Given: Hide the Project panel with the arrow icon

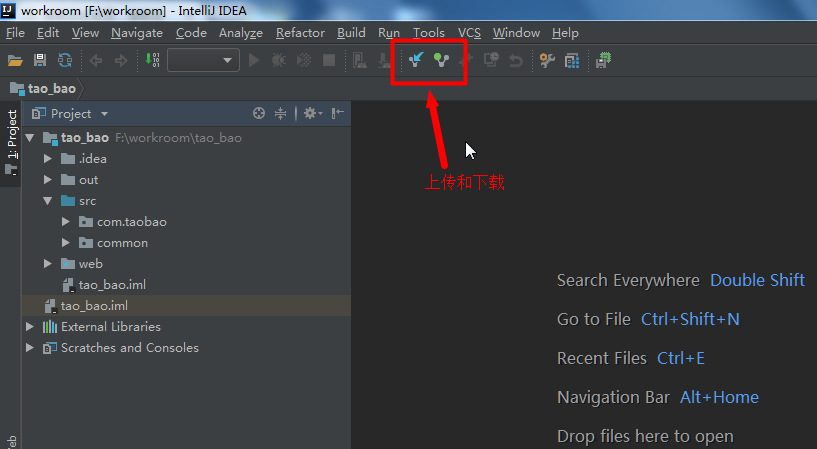Looking at the screenshot, I should pos(338,113).
